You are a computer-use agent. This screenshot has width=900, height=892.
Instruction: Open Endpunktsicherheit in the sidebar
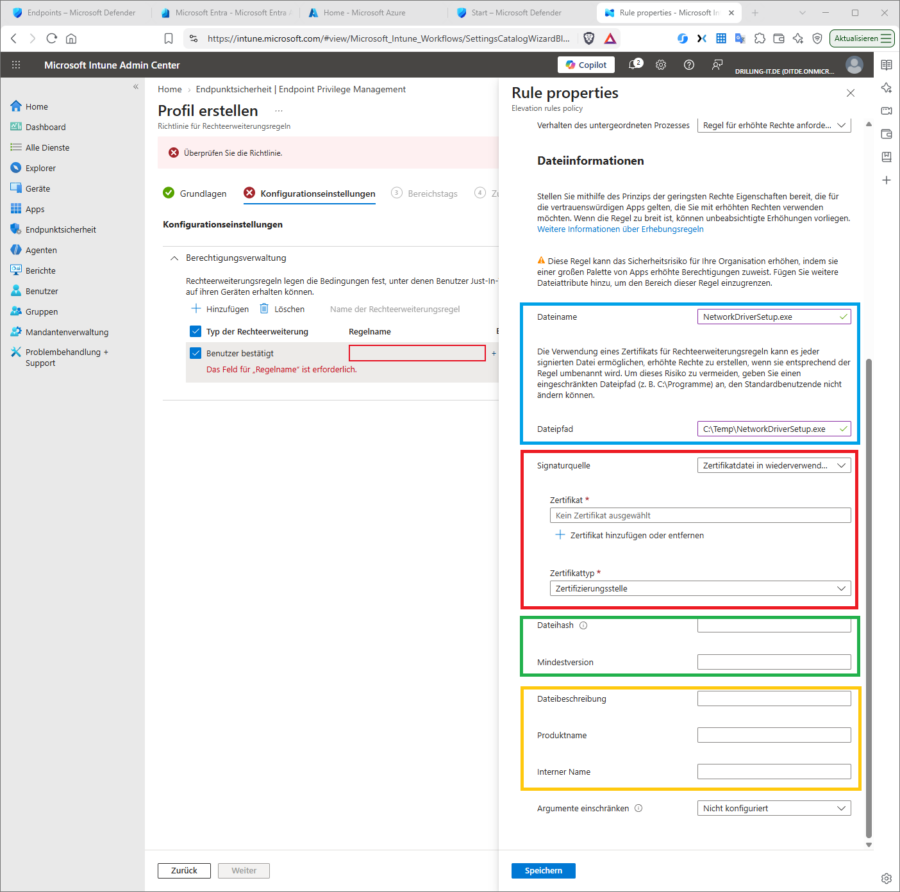pos(53,230)
